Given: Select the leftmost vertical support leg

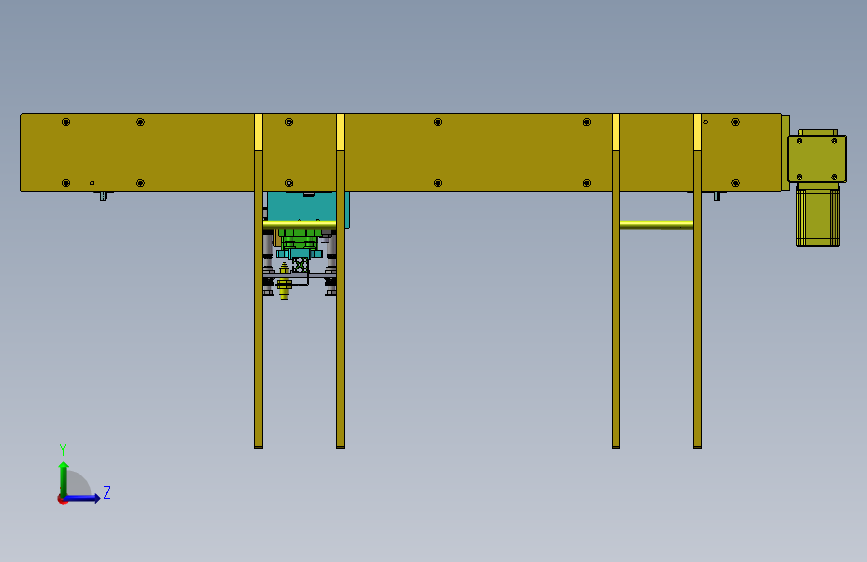Looking at the screenshot, I should [258, 281].
